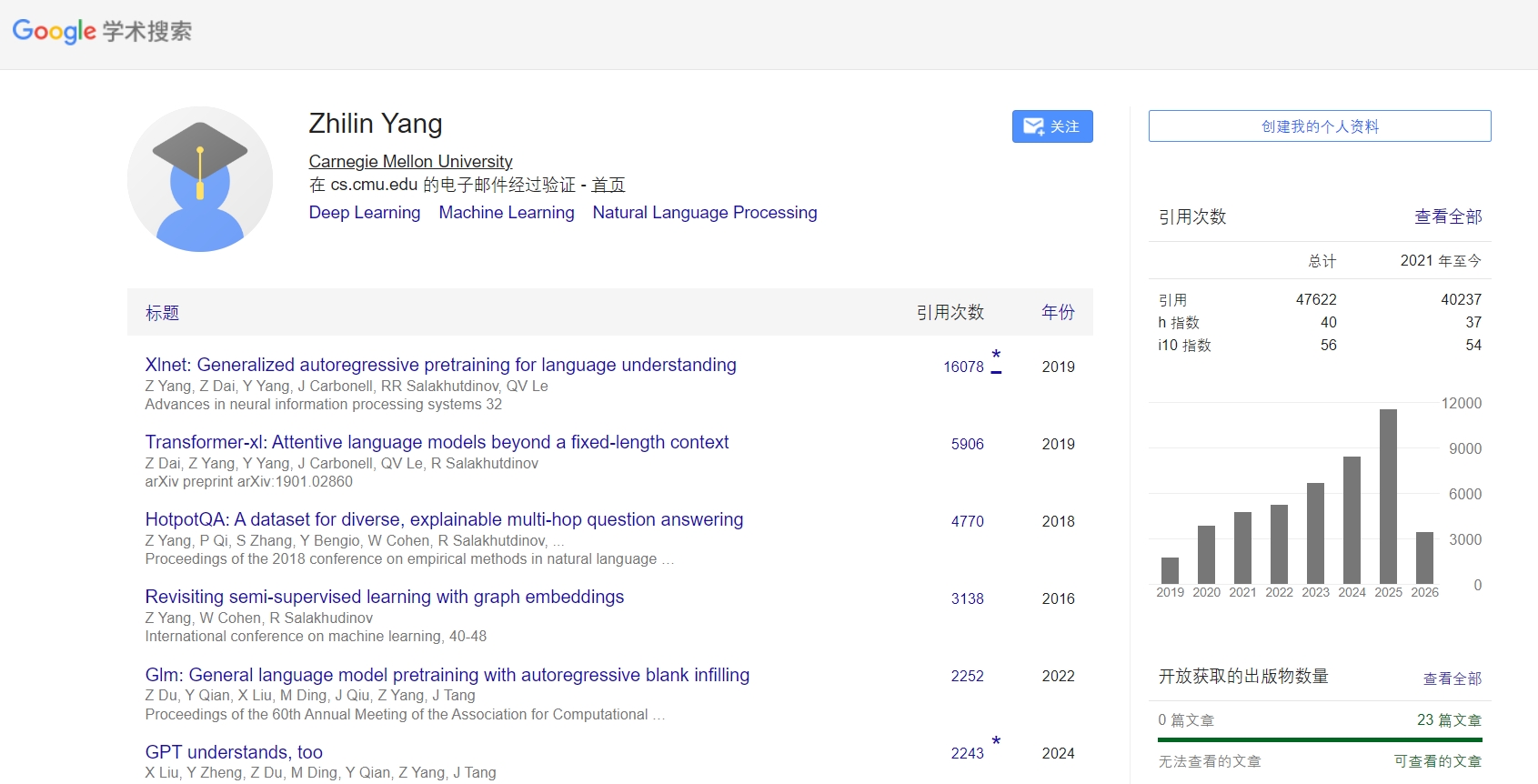
Task: Open 5906 citations for Transformer-xl
Action: (x=967, y=444)
